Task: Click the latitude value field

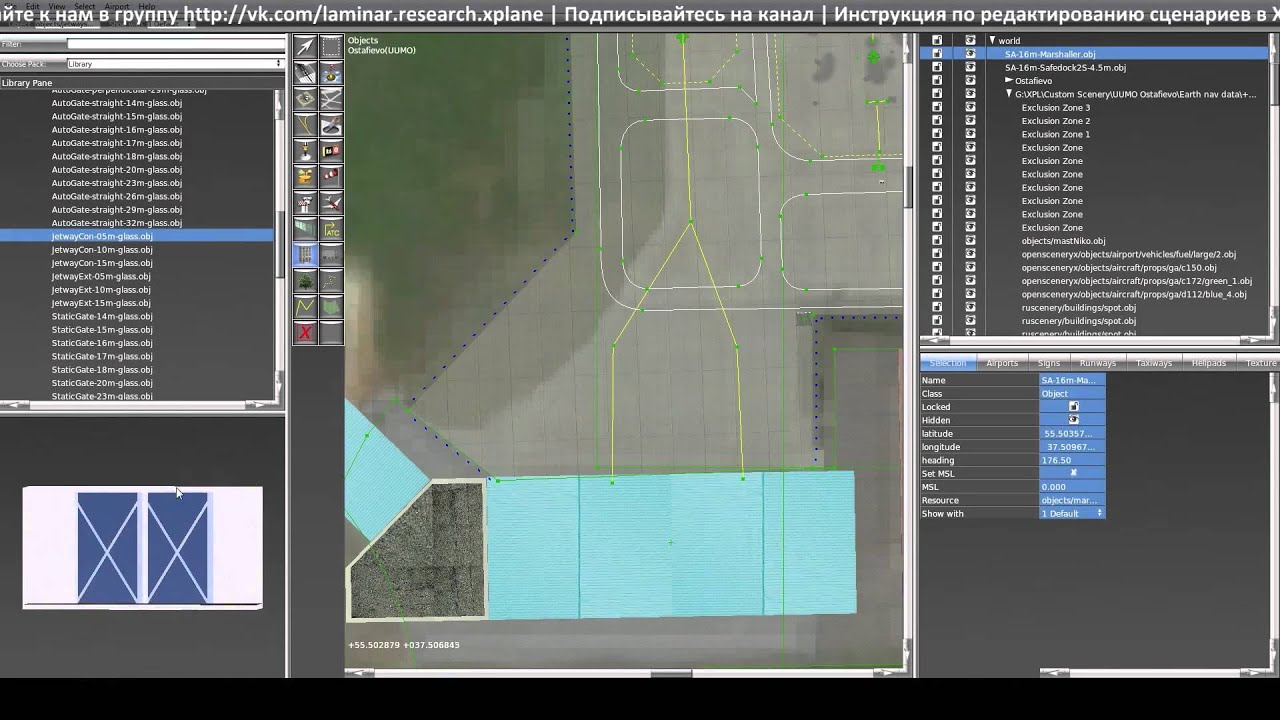Action: [1073, 434]
